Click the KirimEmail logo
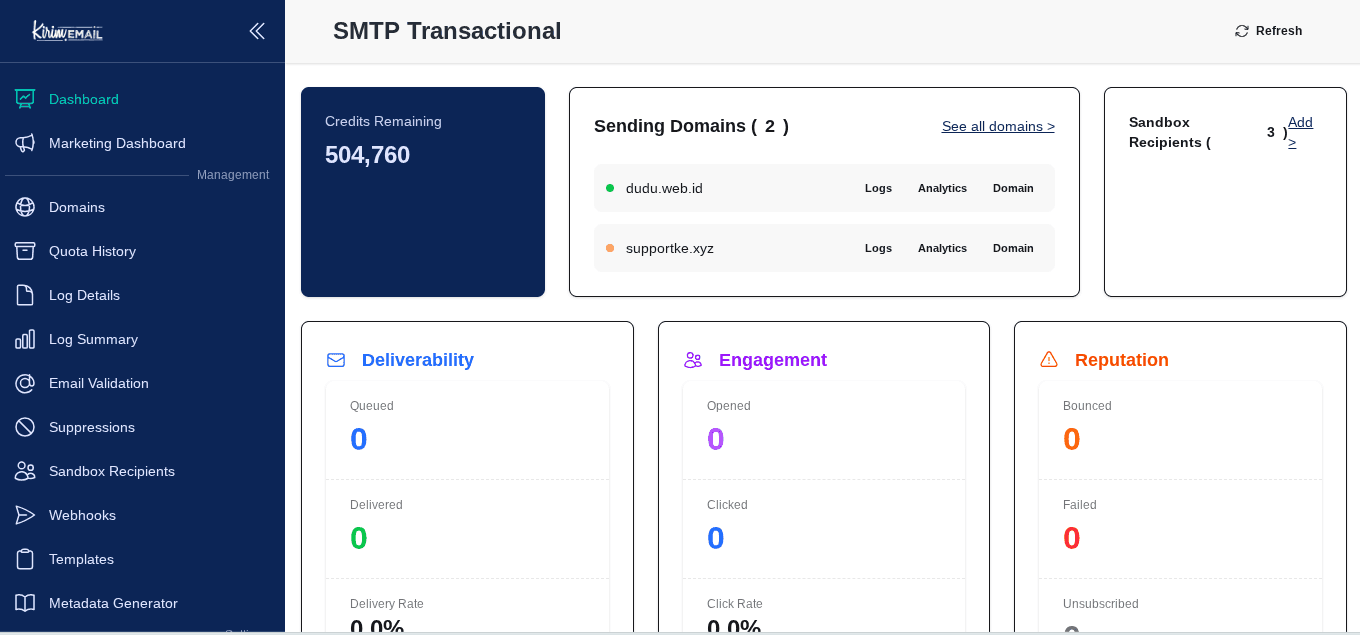The height and width of the screenshot is (635, 1360). tap(67, 31)
